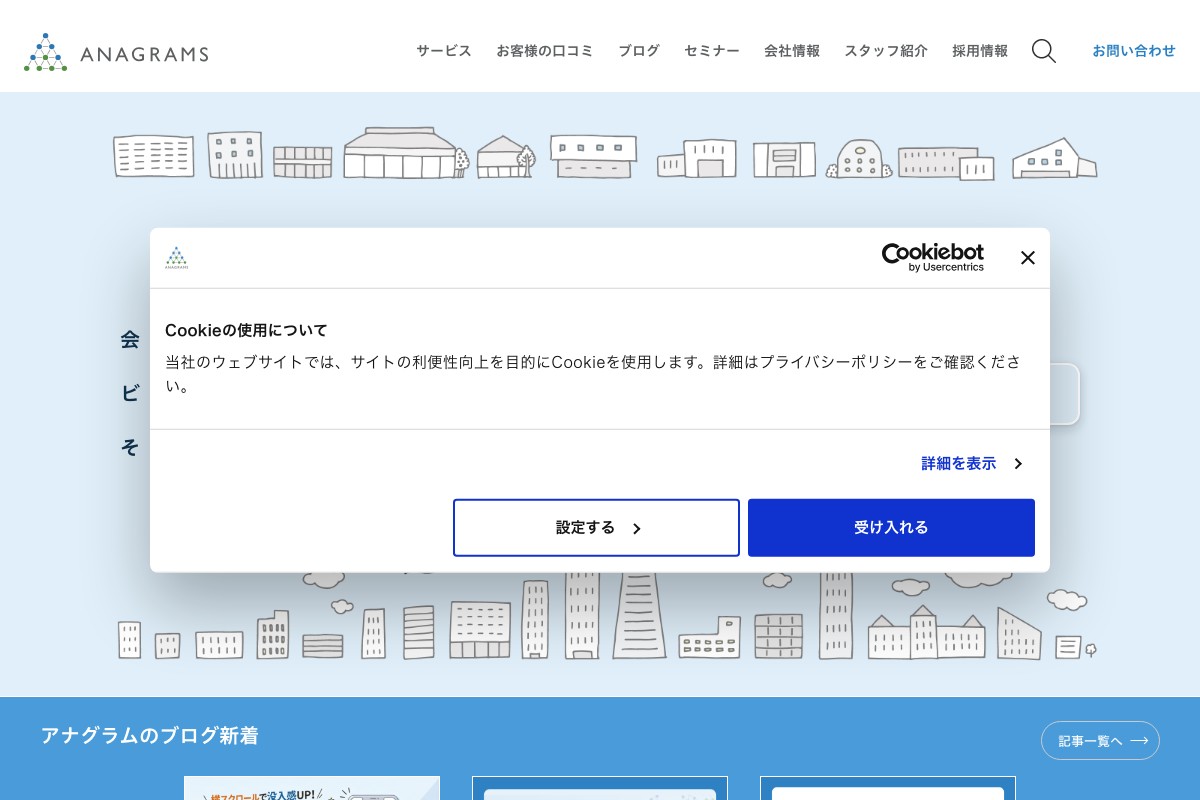
Task: Open cookie settings via 設定する
Action: tap(585, 527)
